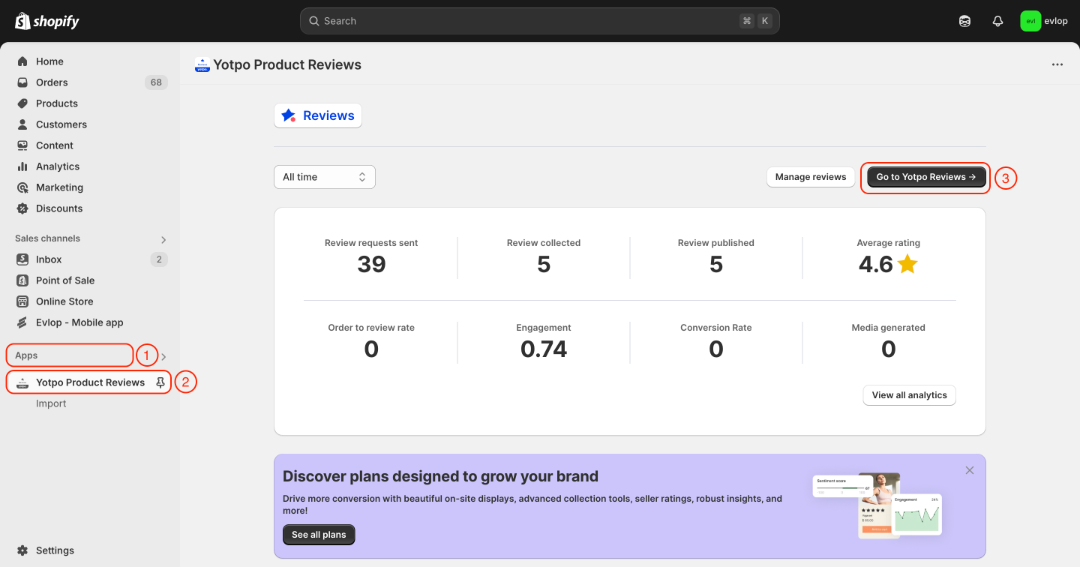Click the Discover plans banner heading
The image size is (1080, 567).
(440, 477)
